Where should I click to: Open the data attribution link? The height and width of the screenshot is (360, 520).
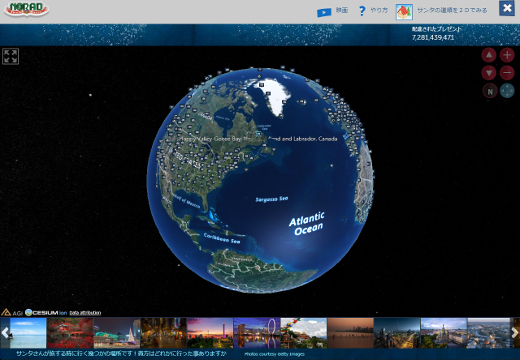tap(85, 313)
